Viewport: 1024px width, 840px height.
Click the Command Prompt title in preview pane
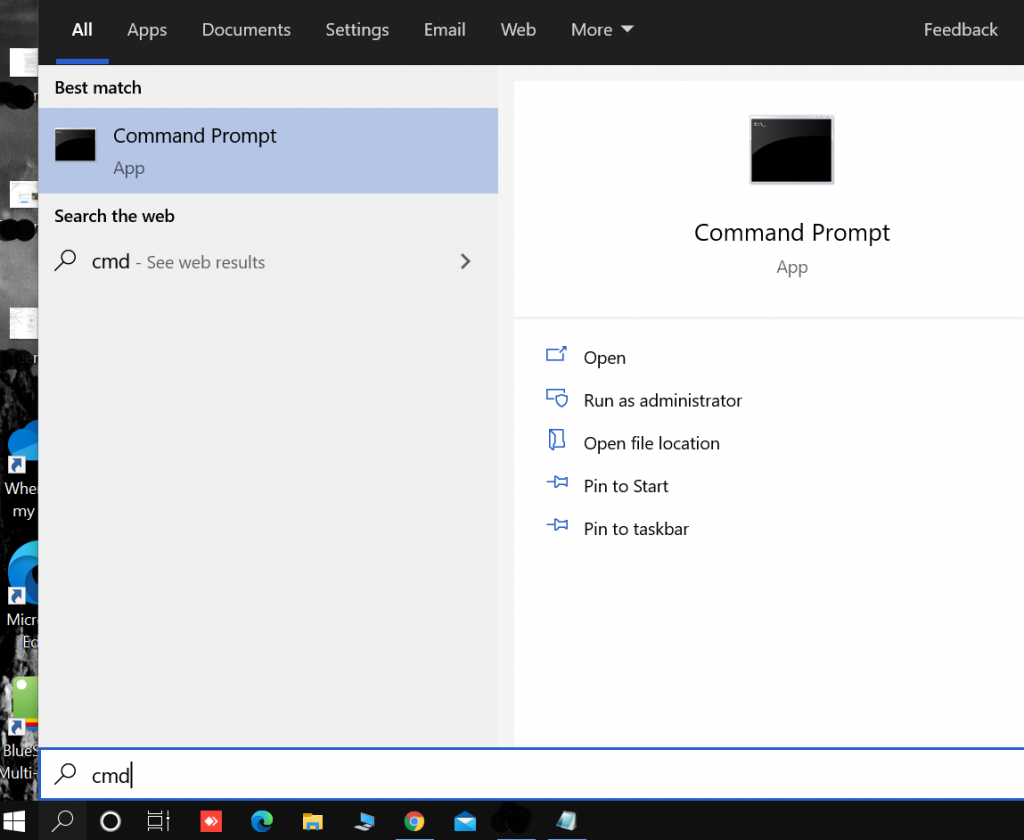point(792,233)
